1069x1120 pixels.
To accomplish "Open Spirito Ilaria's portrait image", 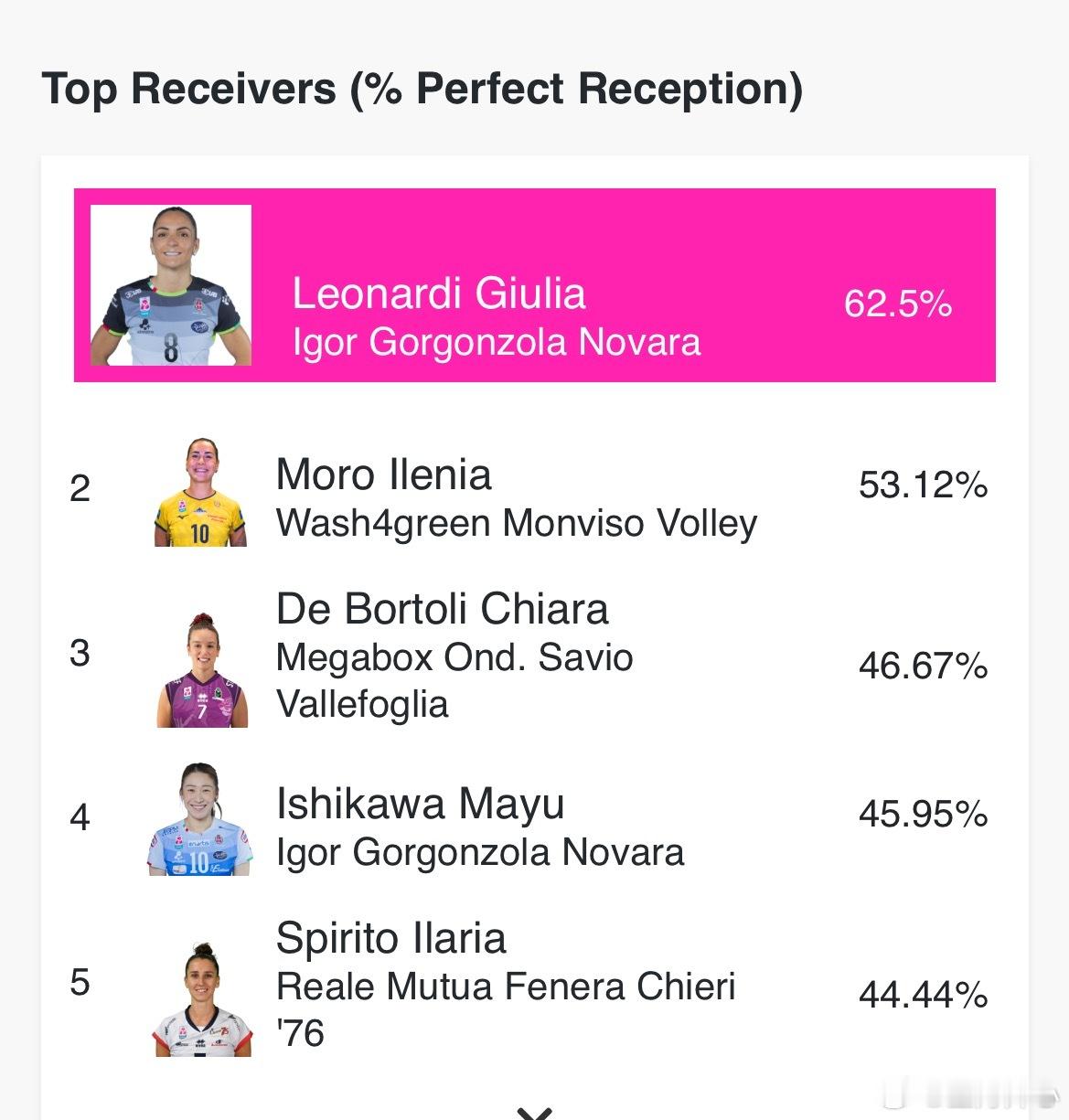I will pos(202,999).
